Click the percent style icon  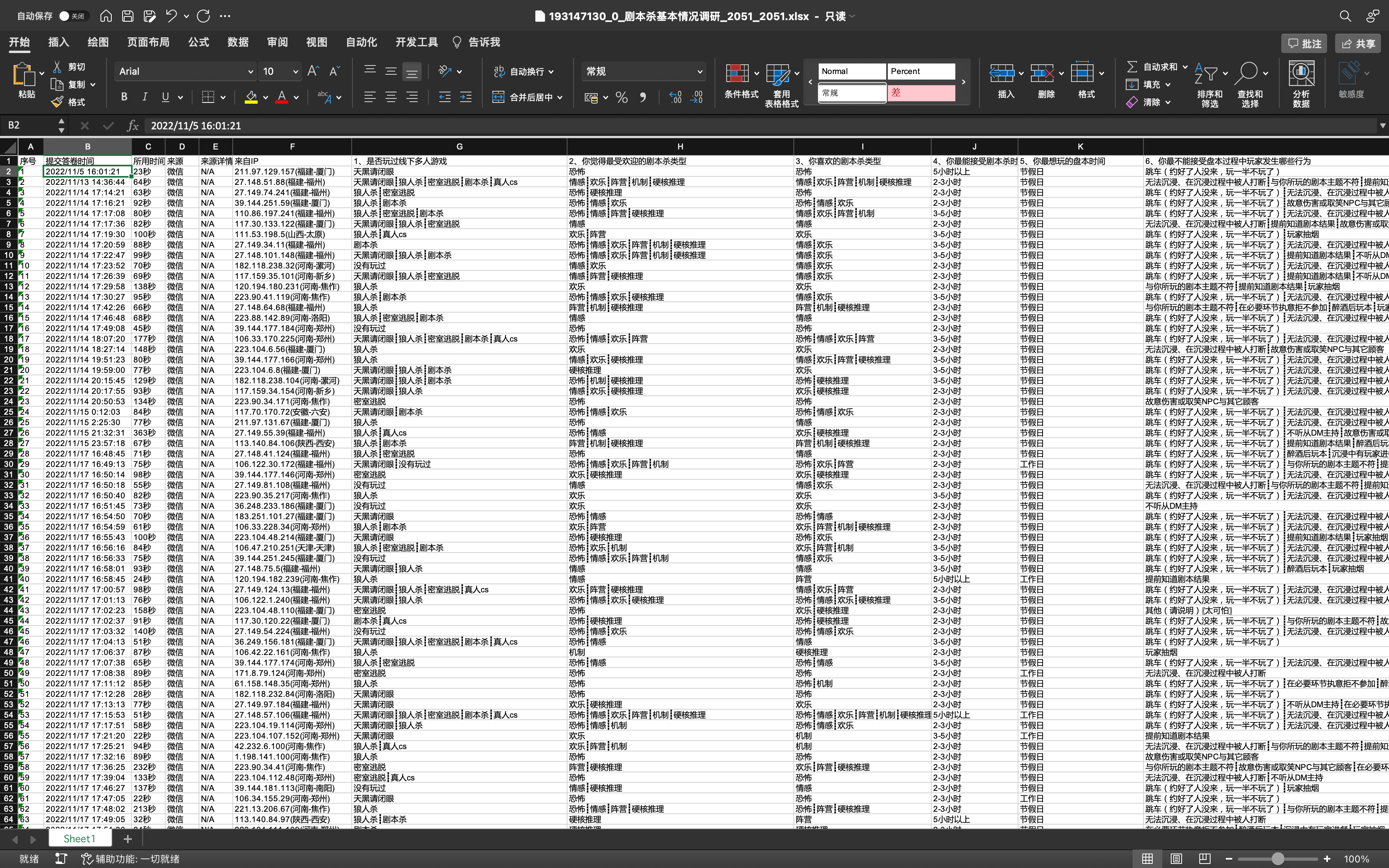point(622,98)
